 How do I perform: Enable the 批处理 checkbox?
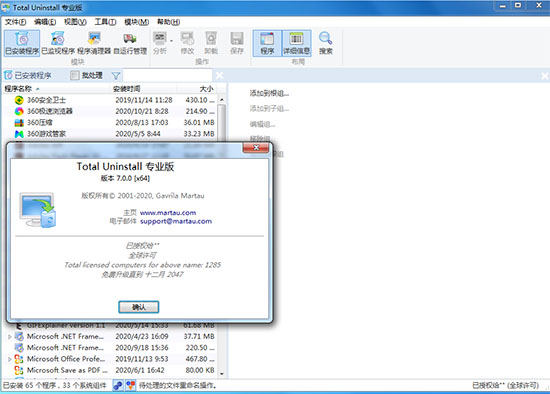(x=74, y=75)
